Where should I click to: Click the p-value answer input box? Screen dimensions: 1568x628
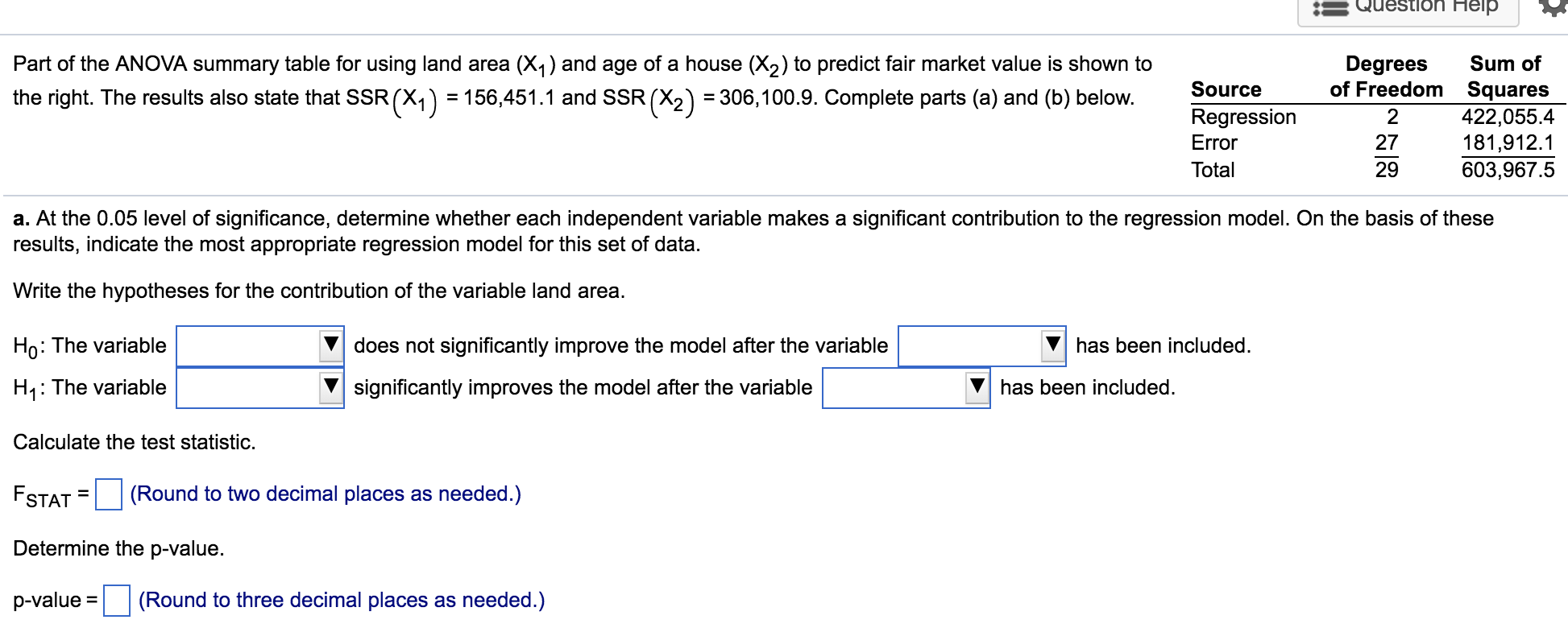[x=118, y=599]
